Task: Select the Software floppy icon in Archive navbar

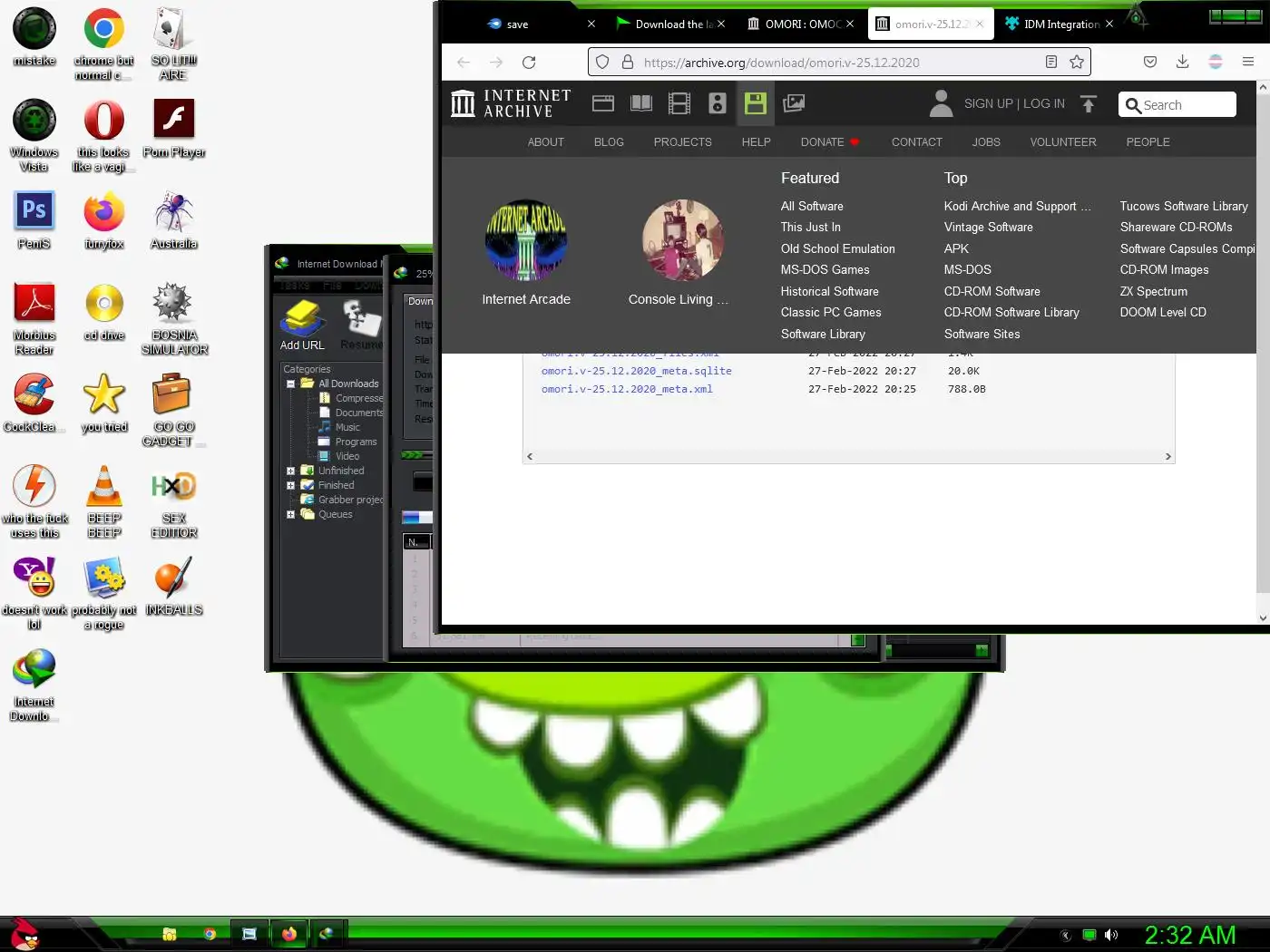Action: point(756,103)
